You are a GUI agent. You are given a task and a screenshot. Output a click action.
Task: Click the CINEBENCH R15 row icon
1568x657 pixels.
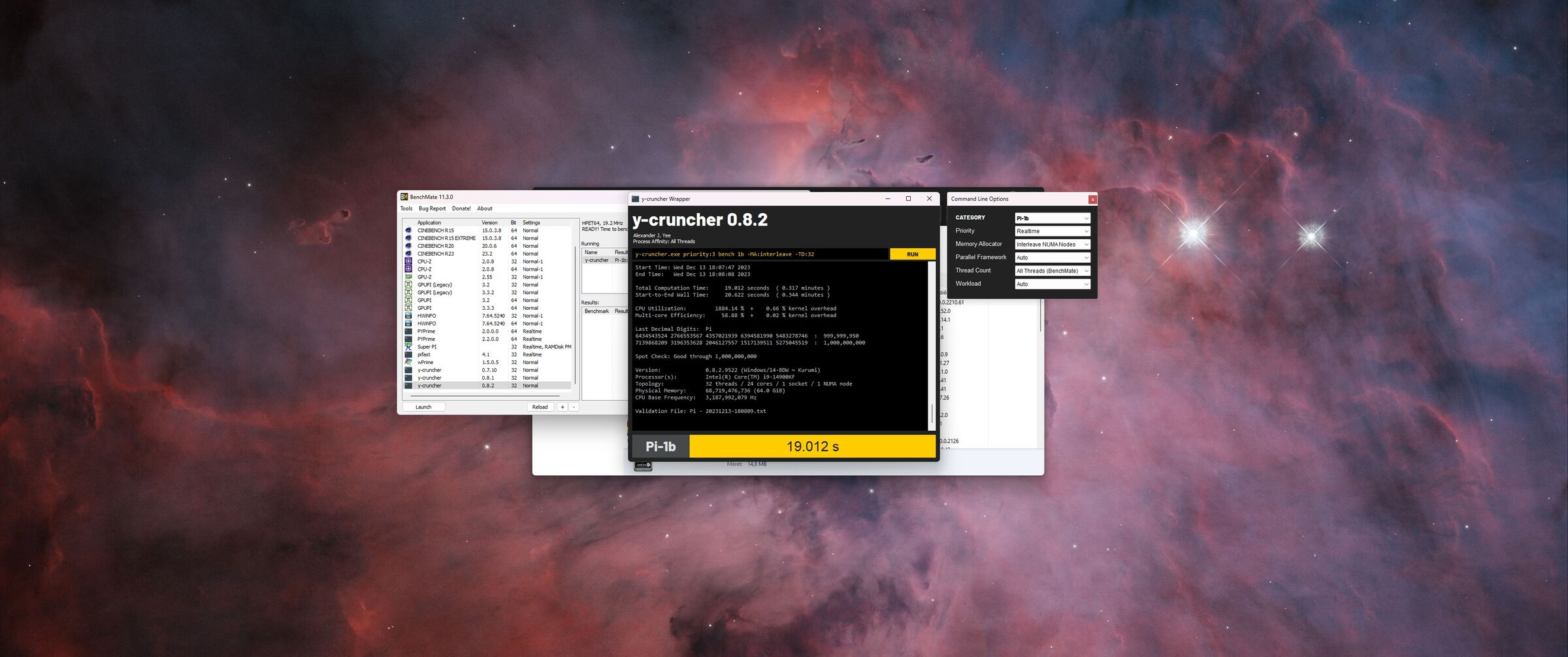tap(408, 230)
